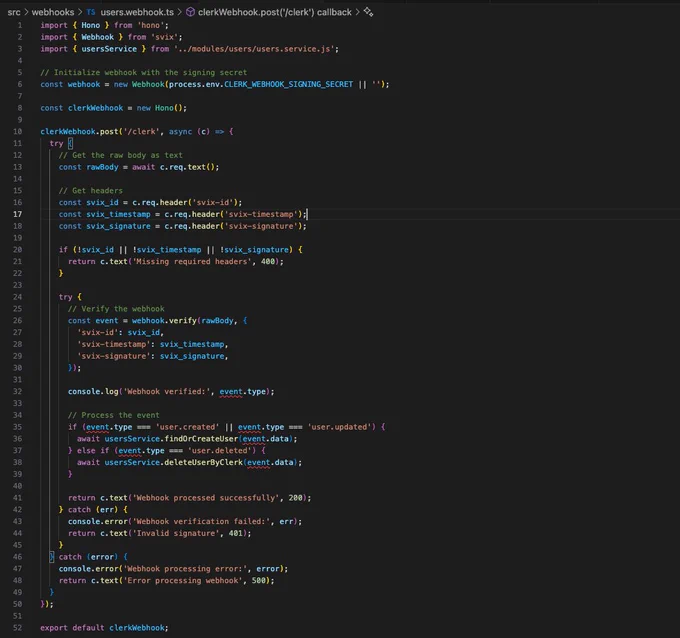Click the TS file type icon in breadcrumb

pos(91,12)
